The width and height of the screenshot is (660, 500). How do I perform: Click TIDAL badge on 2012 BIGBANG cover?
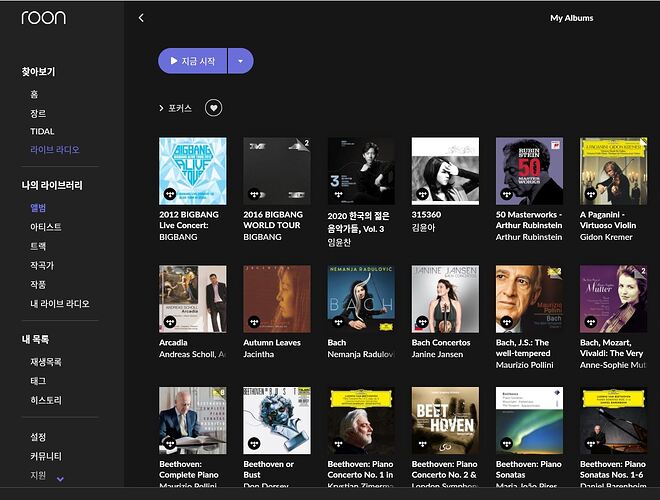pos(170,194)
